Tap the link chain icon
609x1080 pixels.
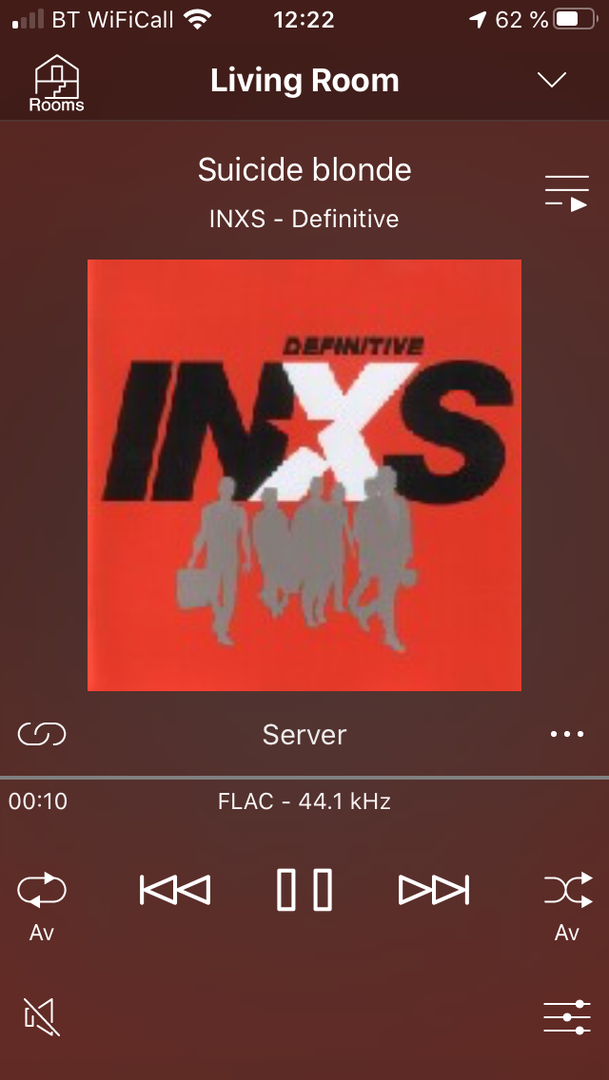click(42, 734)
